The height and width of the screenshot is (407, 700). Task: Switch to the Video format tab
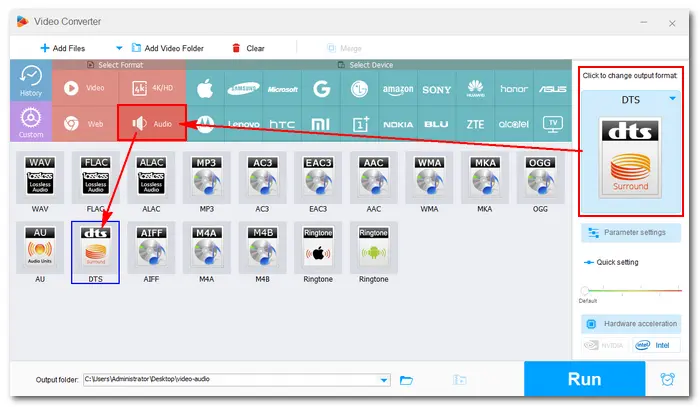point(85,88)
